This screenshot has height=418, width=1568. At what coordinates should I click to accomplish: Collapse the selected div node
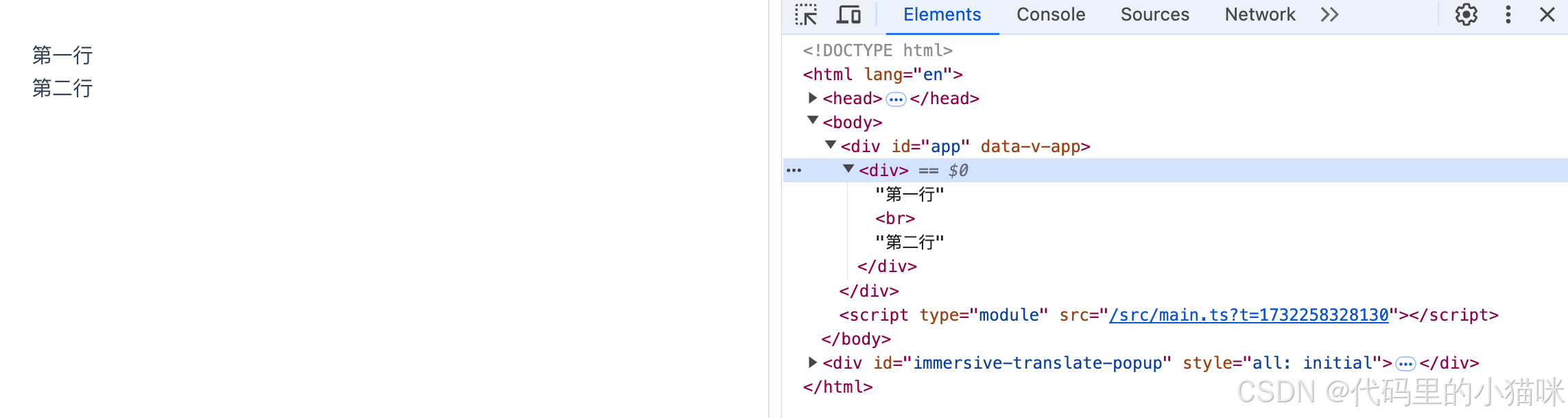(x=848, y=169)
